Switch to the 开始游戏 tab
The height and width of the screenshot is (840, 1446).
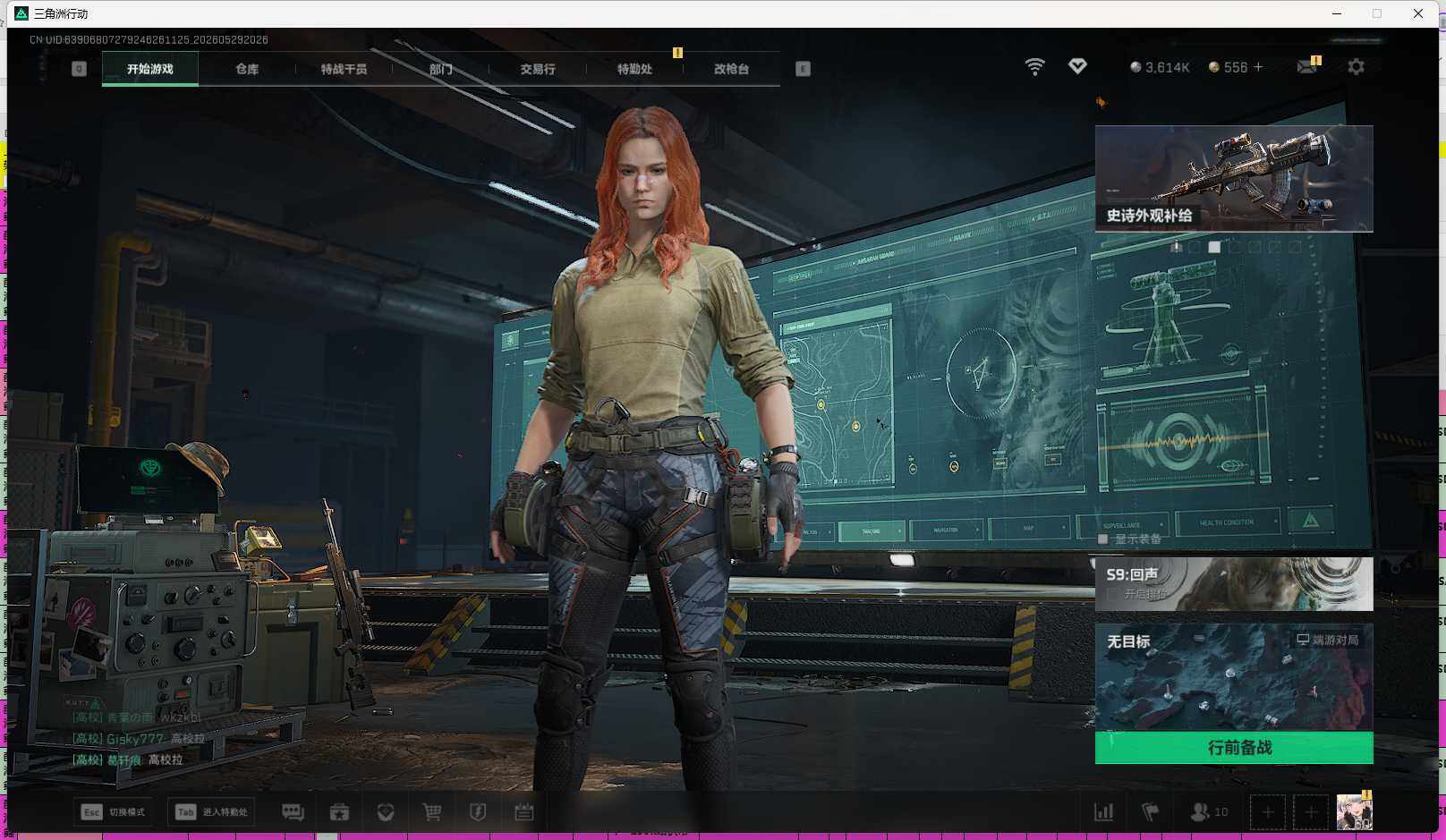(x=150, y=69)
